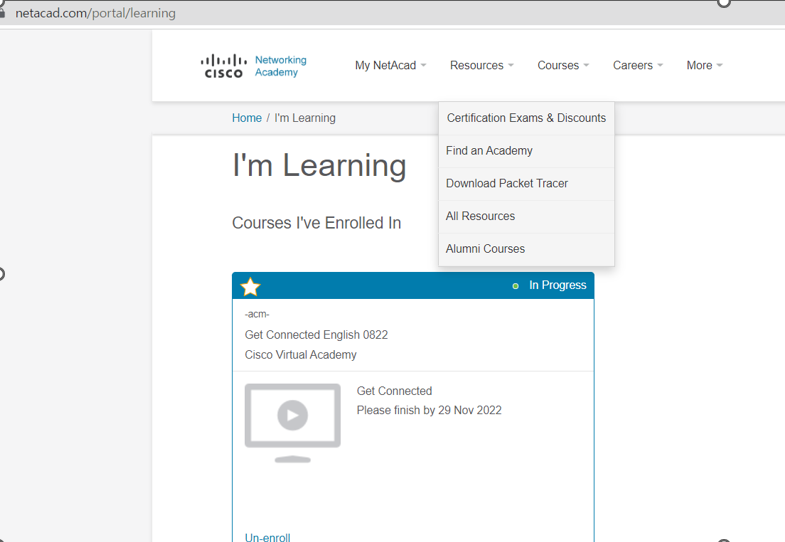Screen dimensions: 785x542
Task: Go to Home breadcrumb link
Action: (246, 118)
